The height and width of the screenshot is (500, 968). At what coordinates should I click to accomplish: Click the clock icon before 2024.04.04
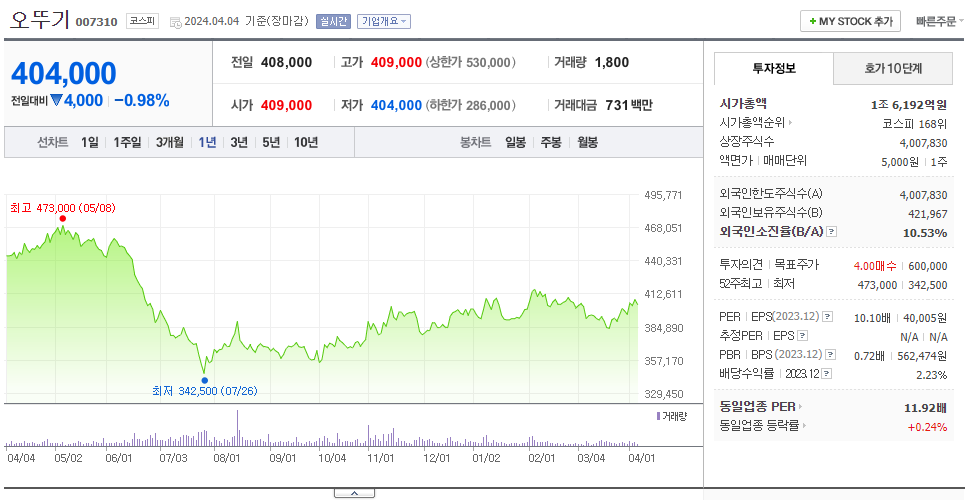coord(175,22)
